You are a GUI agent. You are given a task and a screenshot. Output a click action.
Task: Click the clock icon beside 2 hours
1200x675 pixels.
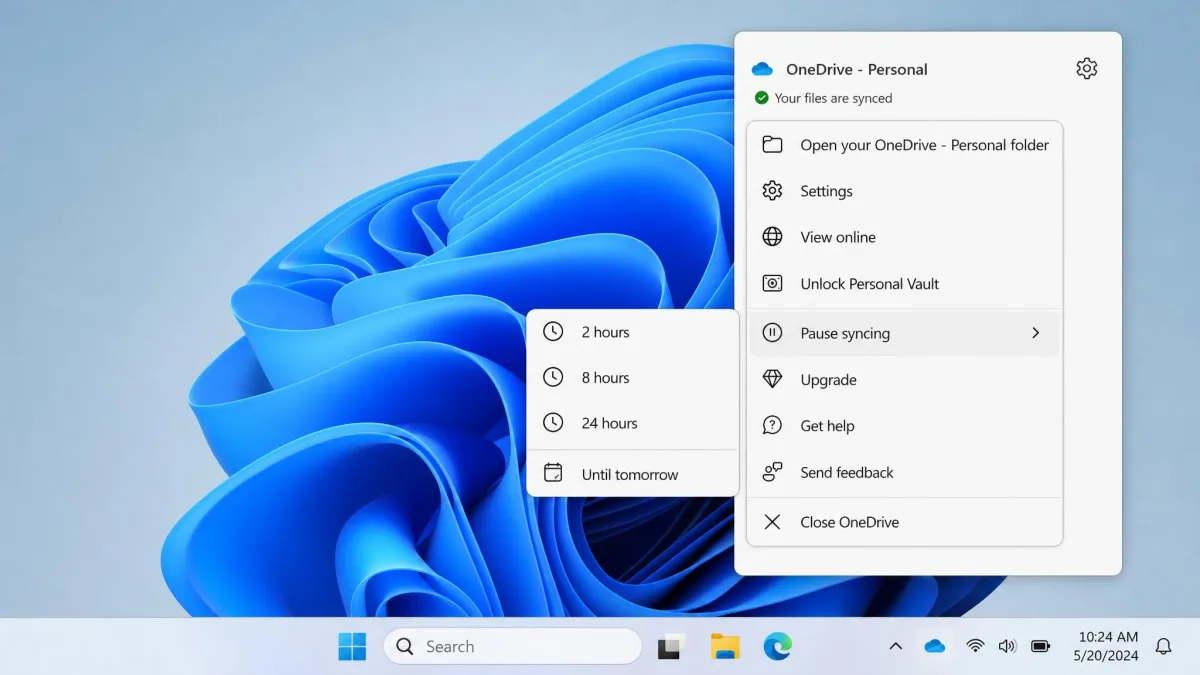(x=553, y=332)
